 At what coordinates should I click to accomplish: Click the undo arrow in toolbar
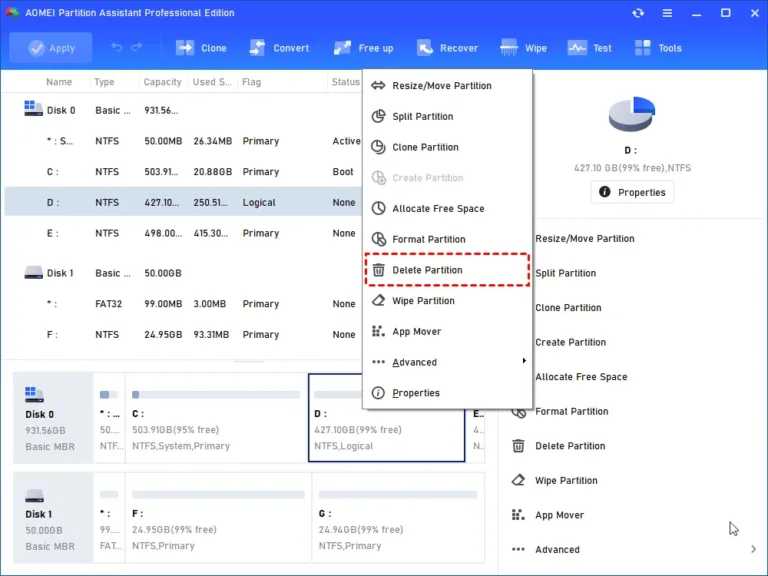(117, 48)
